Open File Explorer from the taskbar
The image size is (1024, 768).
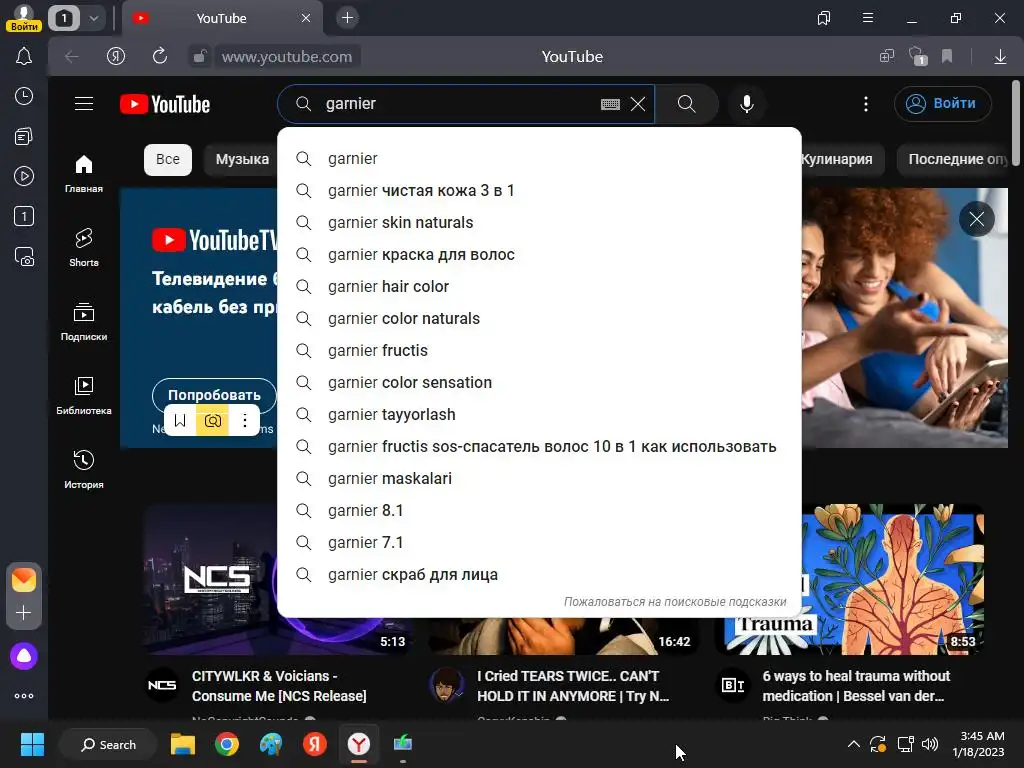tap(183, 744)
